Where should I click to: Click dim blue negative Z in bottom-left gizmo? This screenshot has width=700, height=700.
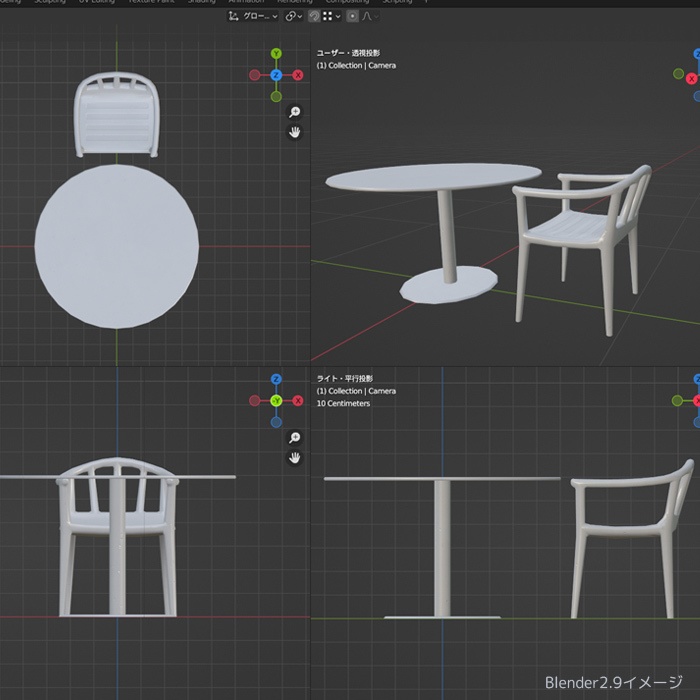pyautogui.click(x=276, y=422)
